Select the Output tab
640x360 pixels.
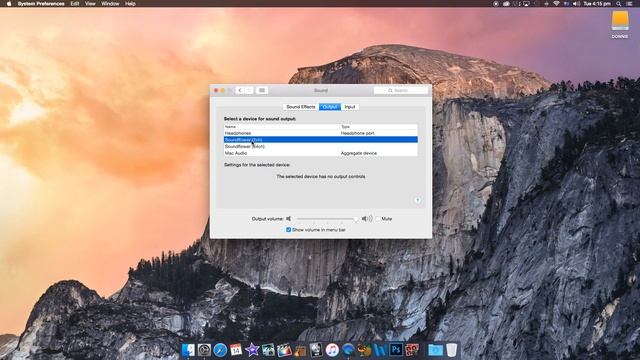(330, 107)
